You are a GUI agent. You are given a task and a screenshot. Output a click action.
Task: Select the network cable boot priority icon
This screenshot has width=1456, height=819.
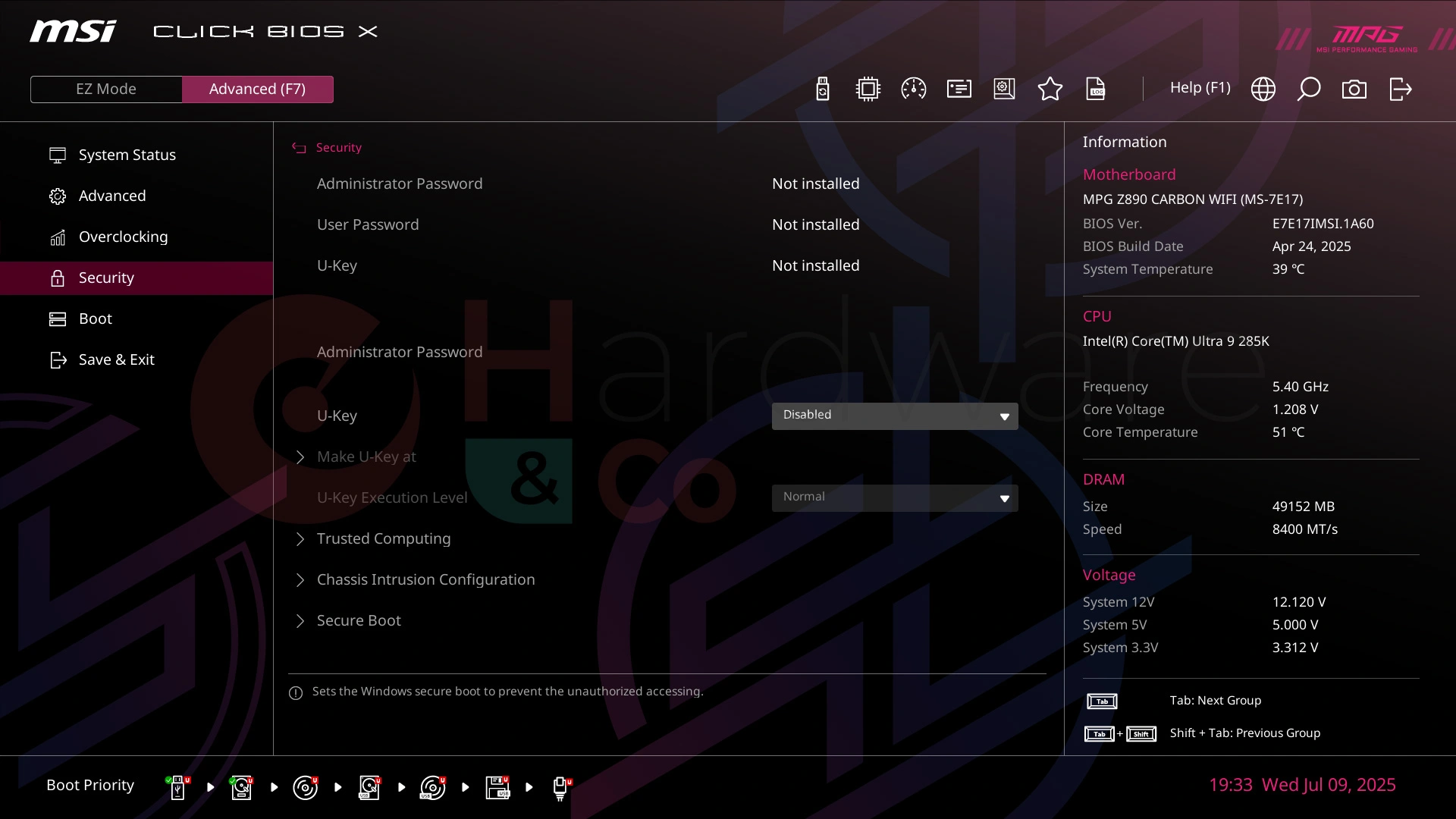[561, 788]
